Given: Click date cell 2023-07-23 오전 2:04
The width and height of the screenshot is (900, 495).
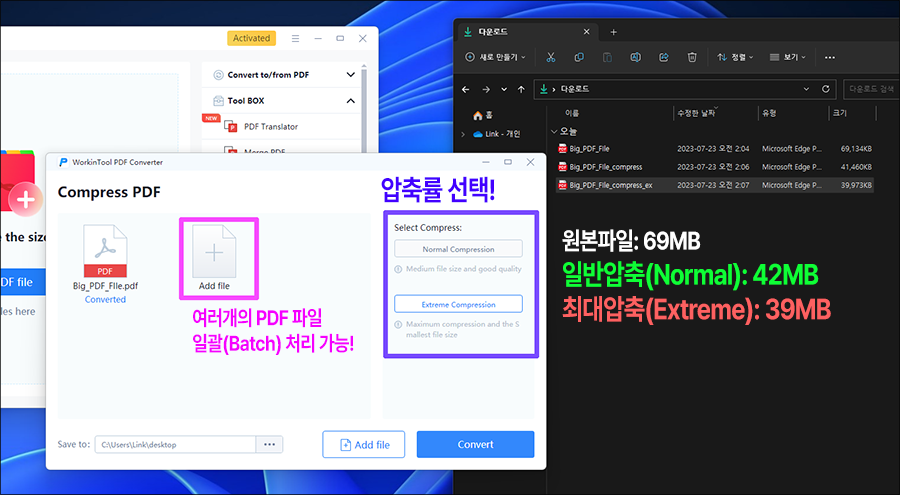Looking at the screenshot, I should click(x=713, y=149).
